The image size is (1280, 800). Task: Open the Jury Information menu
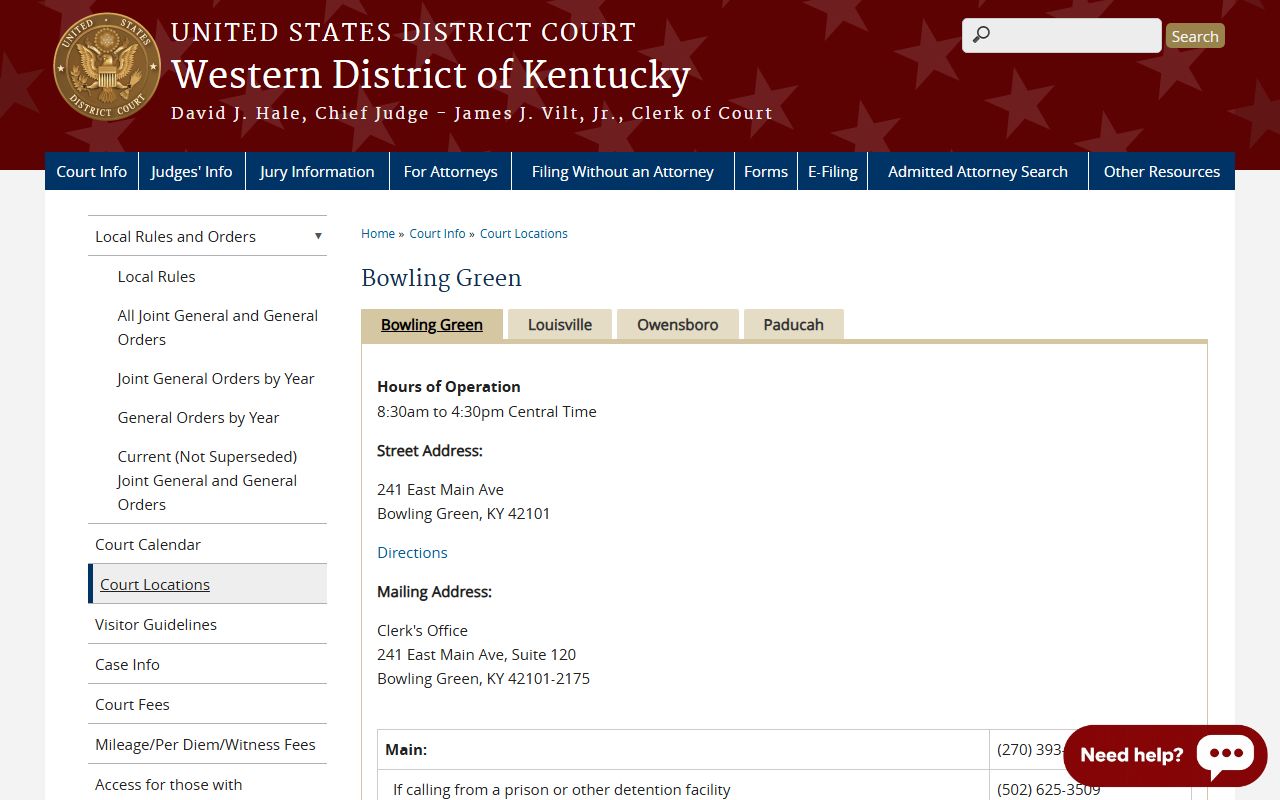[317, 171]
